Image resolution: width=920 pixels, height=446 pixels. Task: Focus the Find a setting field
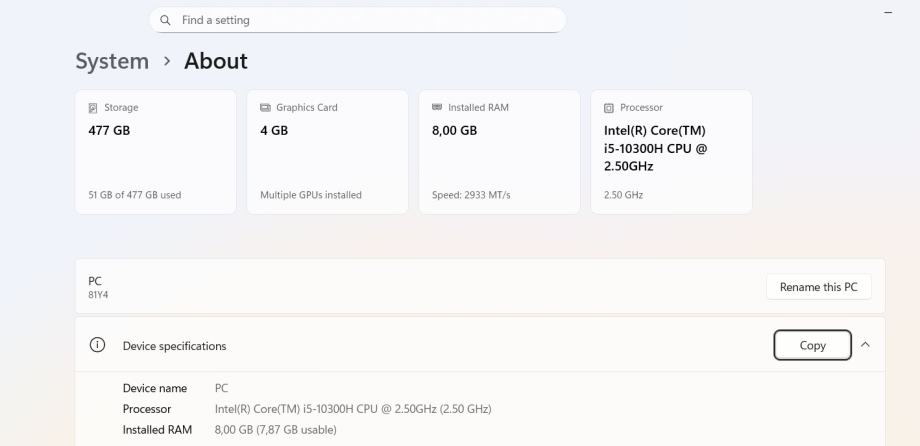click(360, 20)
